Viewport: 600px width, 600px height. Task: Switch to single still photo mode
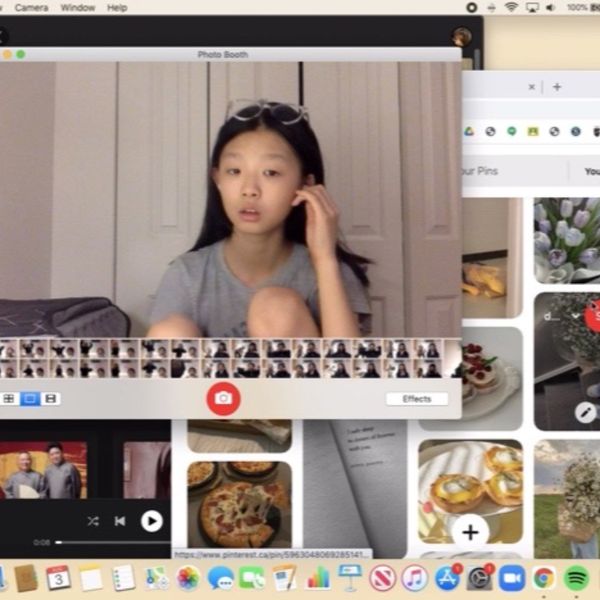(30, 399)
